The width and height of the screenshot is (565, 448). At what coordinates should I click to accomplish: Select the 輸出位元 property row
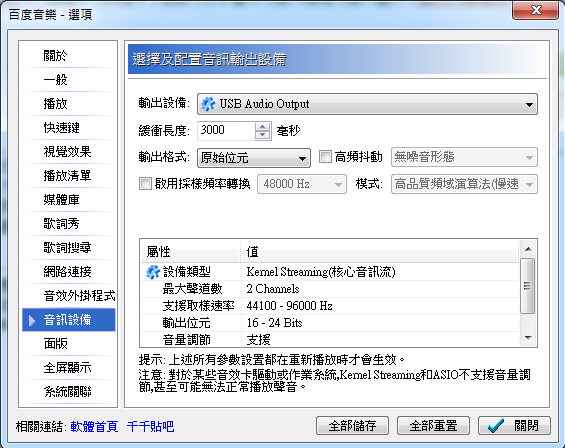pyautogui.click(x=330, y=323)
